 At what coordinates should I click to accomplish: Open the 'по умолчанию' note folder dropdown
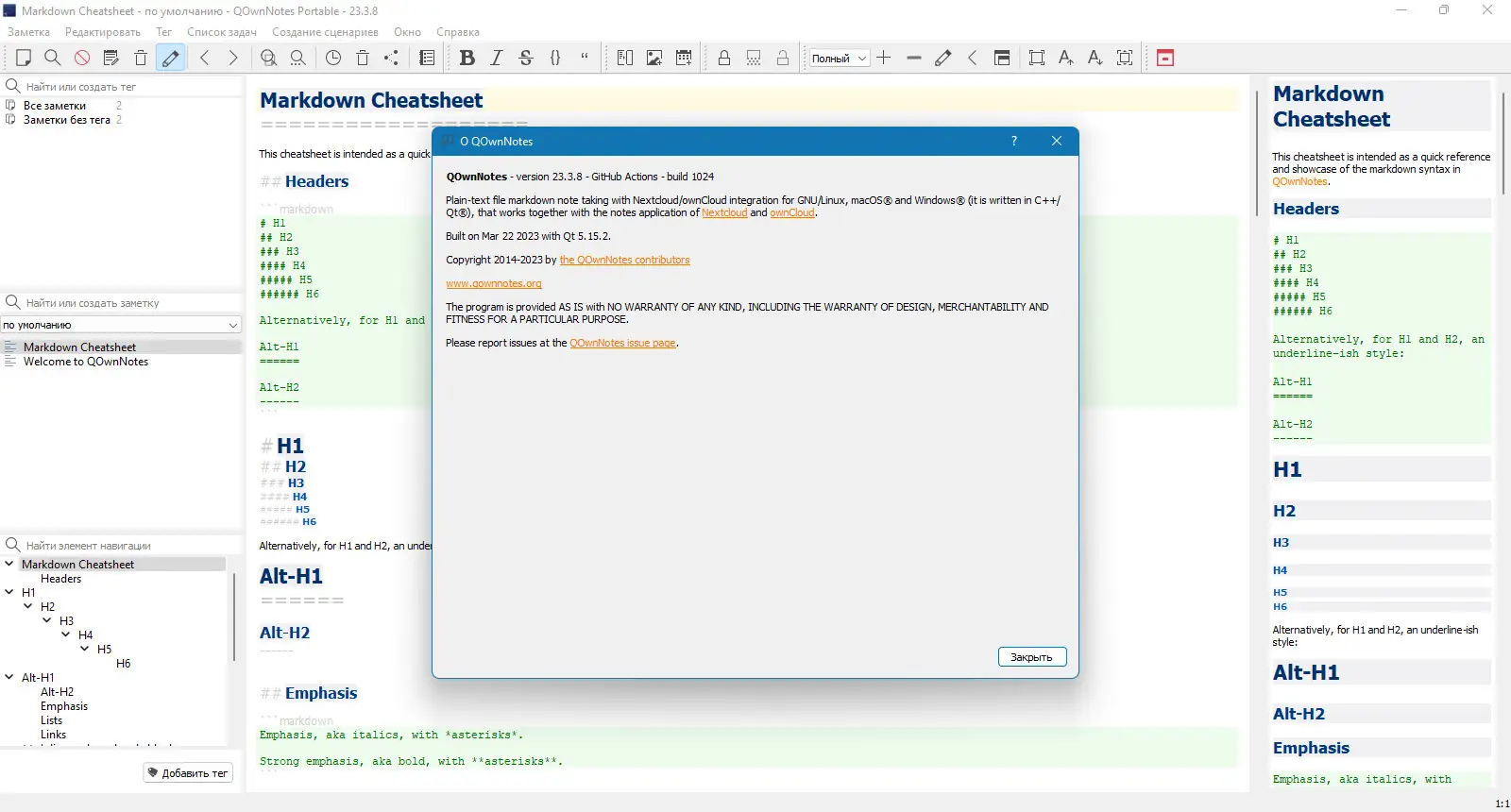[x=121, y=325]
